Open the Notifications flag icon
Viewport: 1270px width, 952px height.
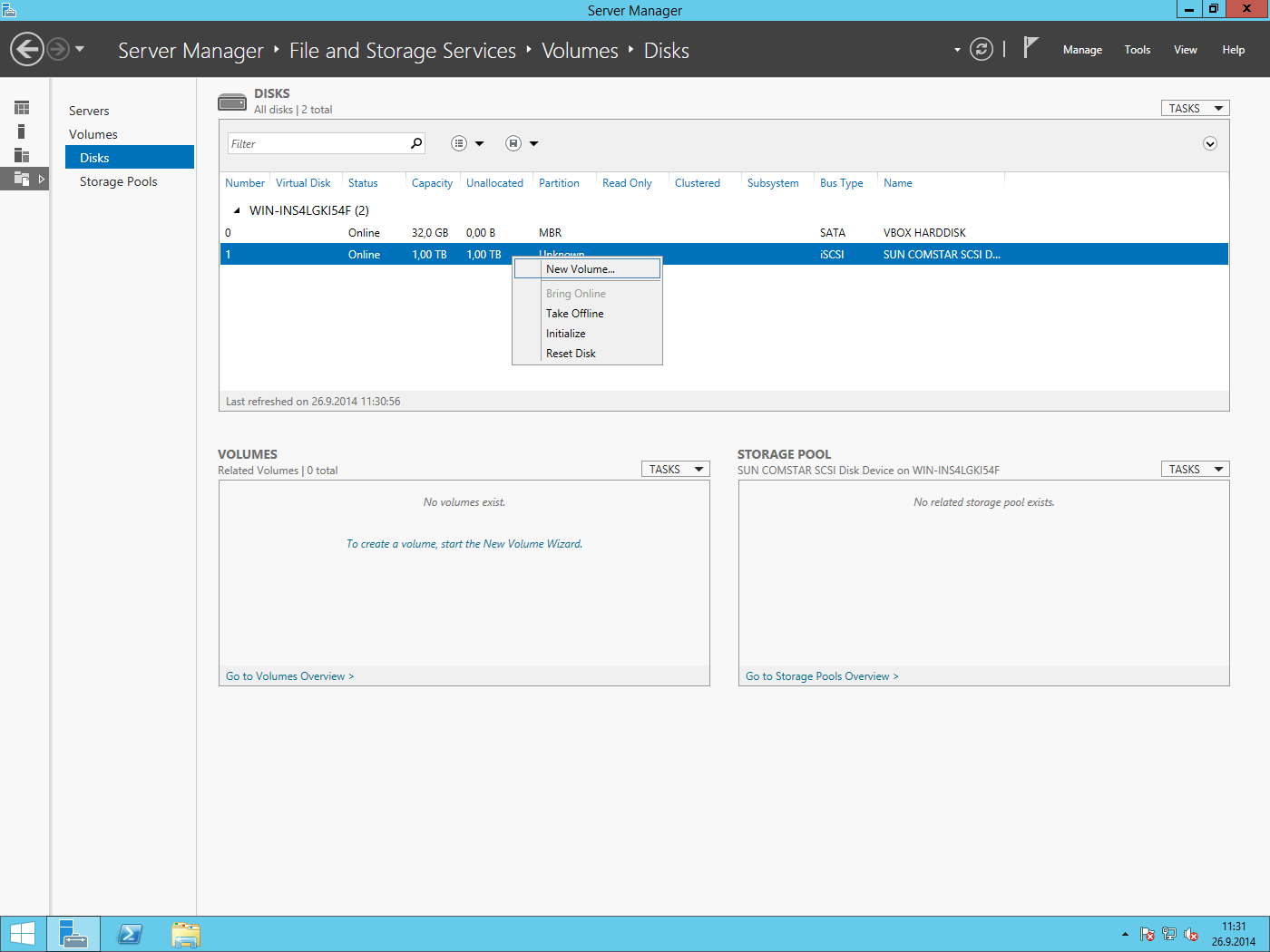point(1031,47)
